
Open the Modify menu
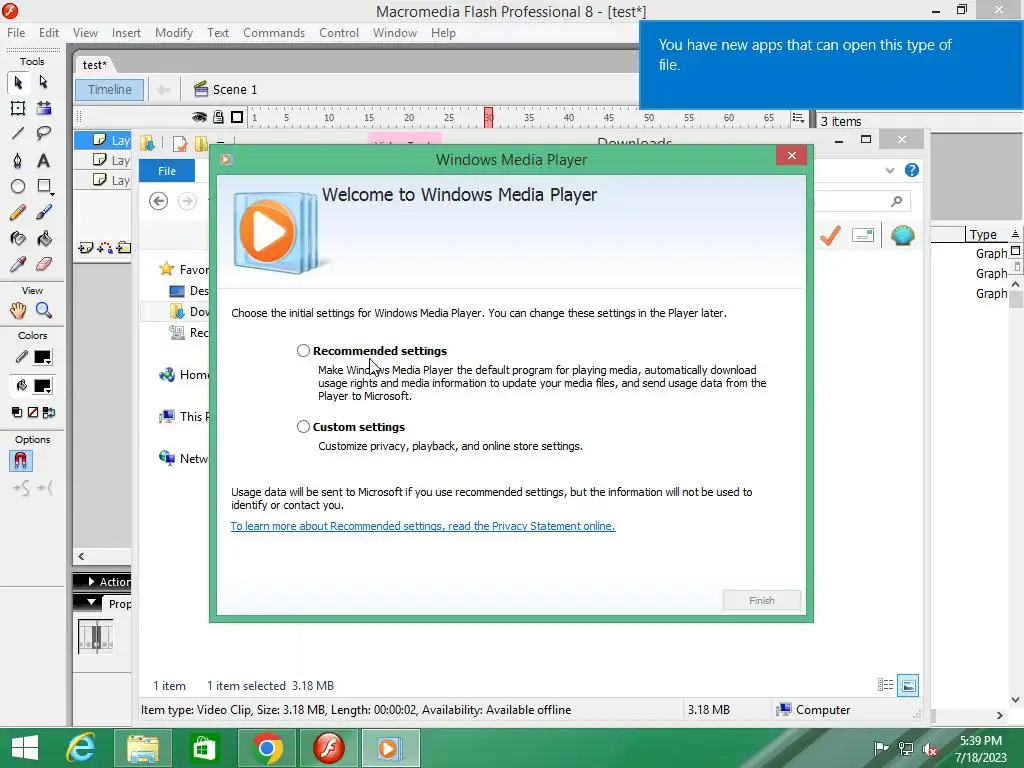point(174,33)
